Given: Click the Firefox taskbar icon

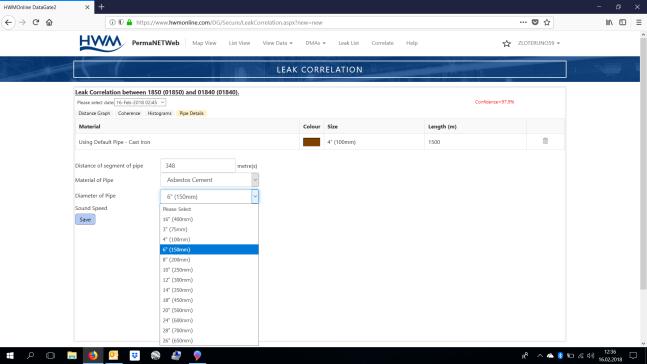Looking at the screenshot, I should click(93, 355).
